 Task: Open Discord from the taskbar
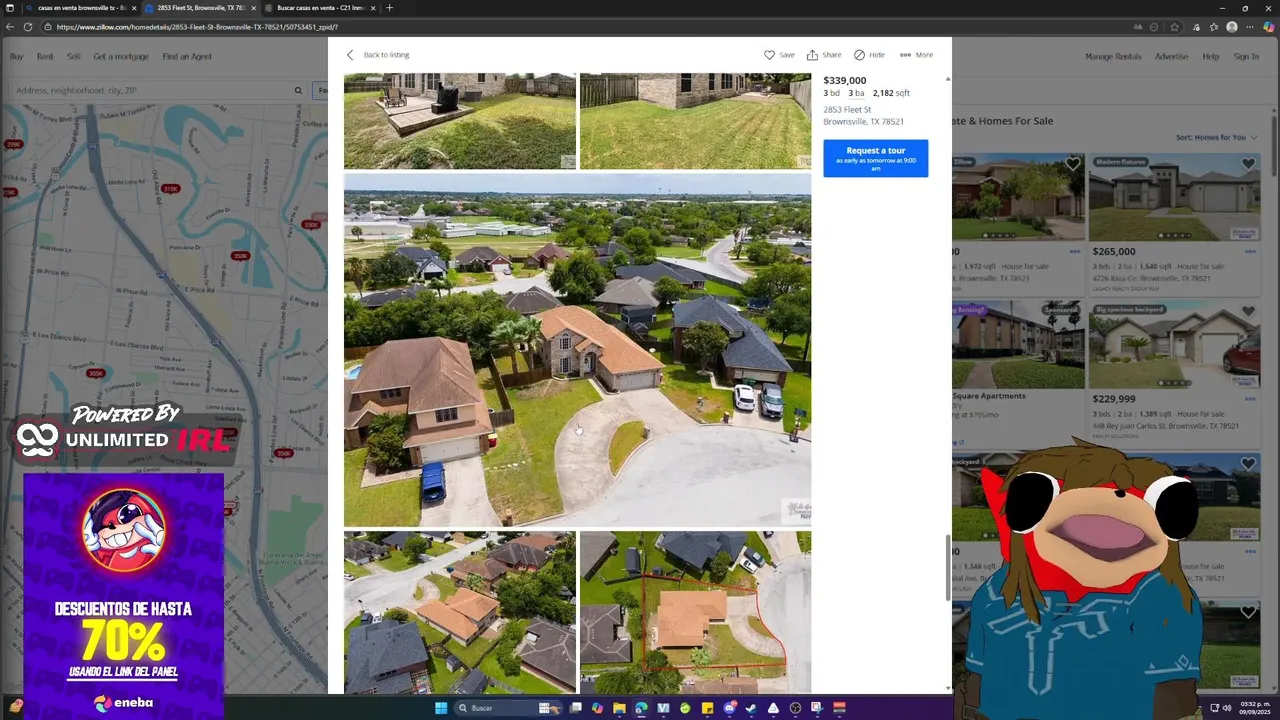click(x=729, y=708)
